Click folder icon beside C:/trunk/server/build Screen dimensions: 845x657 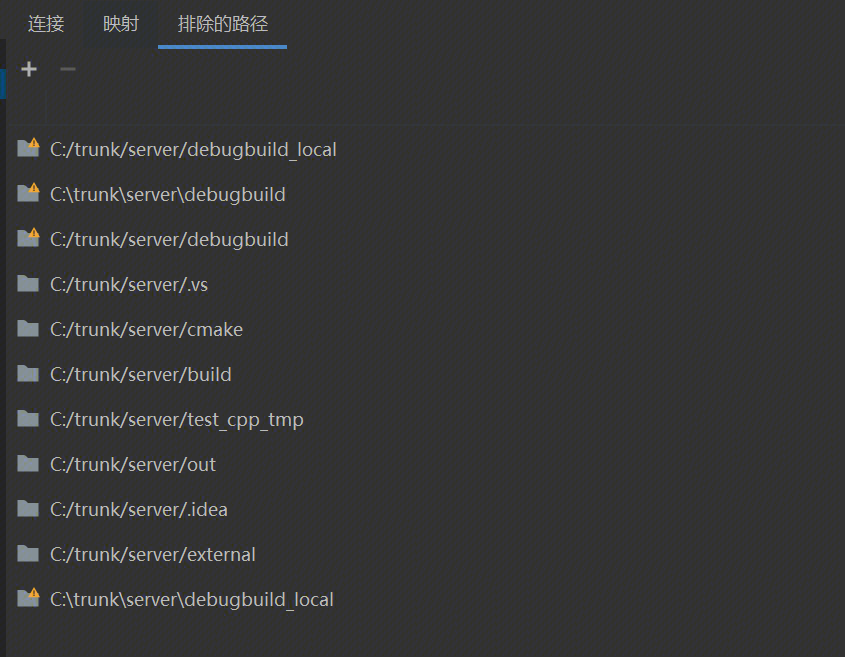(28, 374)
